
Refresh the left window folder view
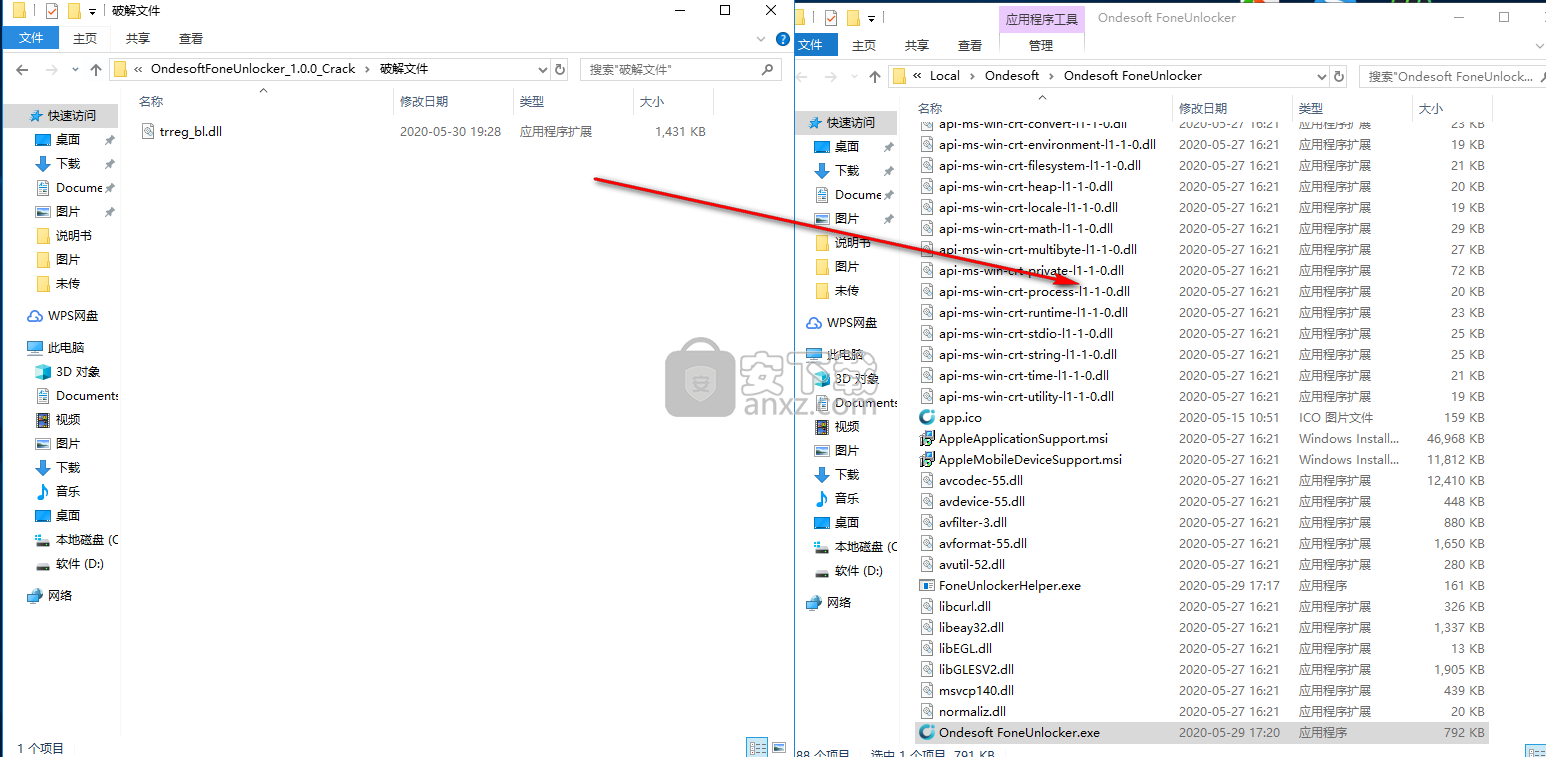pyautogui.click(x=560, y=70)
